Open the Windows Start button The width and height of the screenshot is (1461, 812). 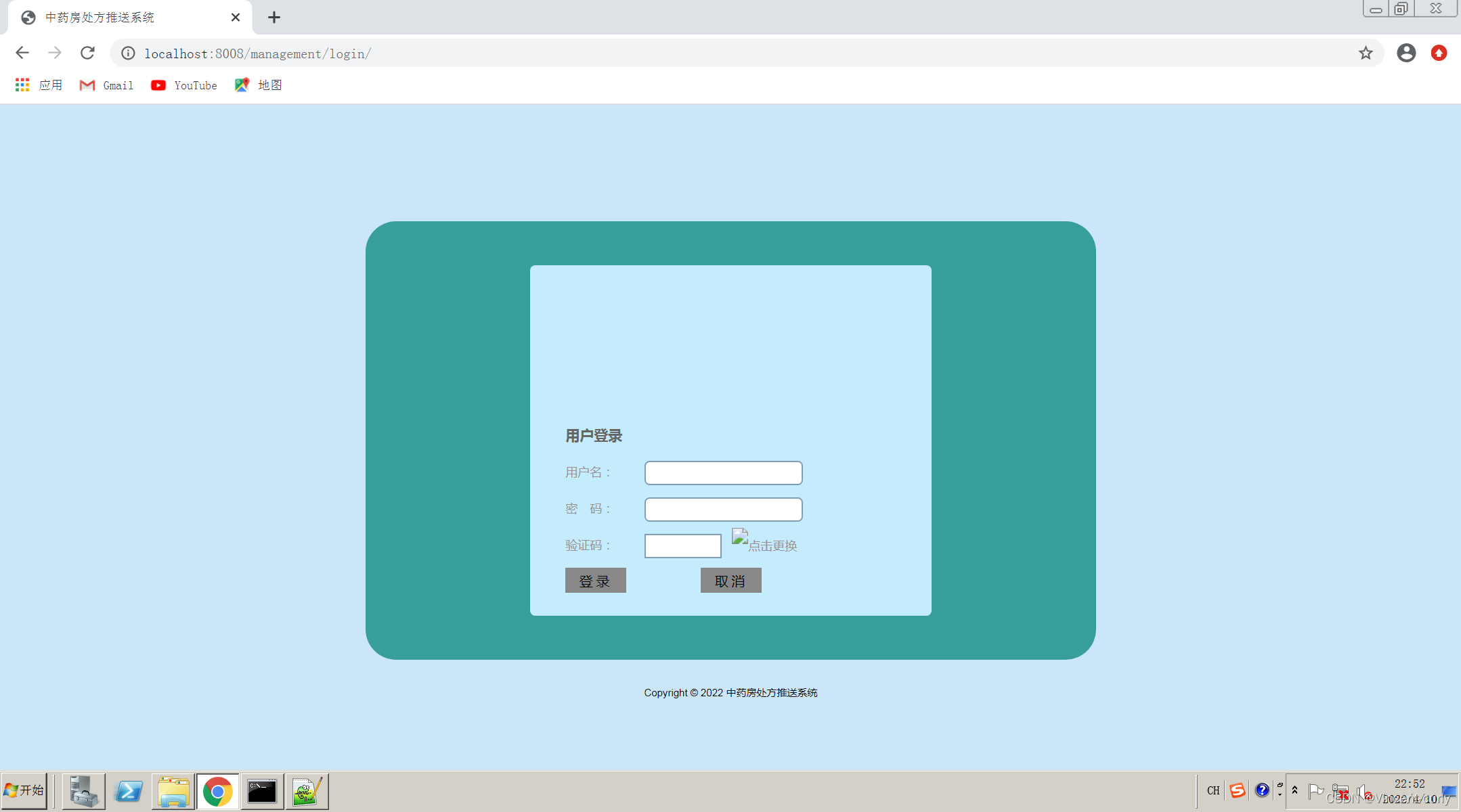tap(24, 790)
